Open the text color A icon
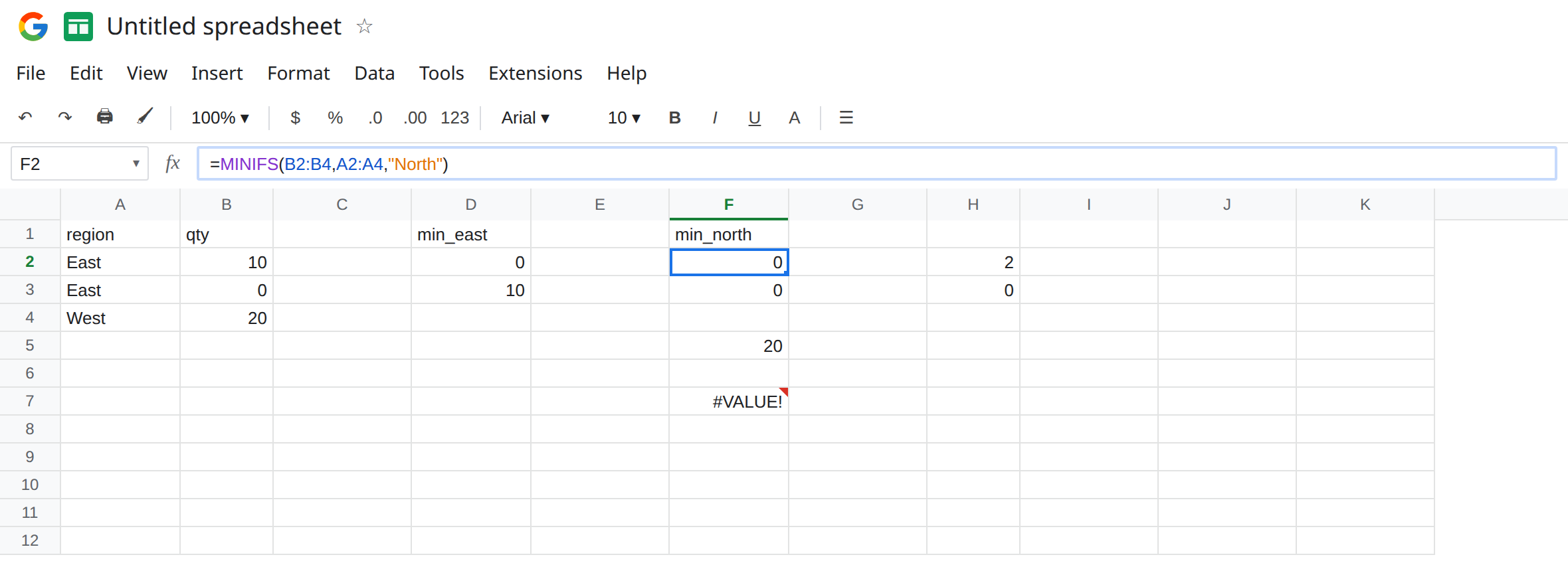 [794, 118]
